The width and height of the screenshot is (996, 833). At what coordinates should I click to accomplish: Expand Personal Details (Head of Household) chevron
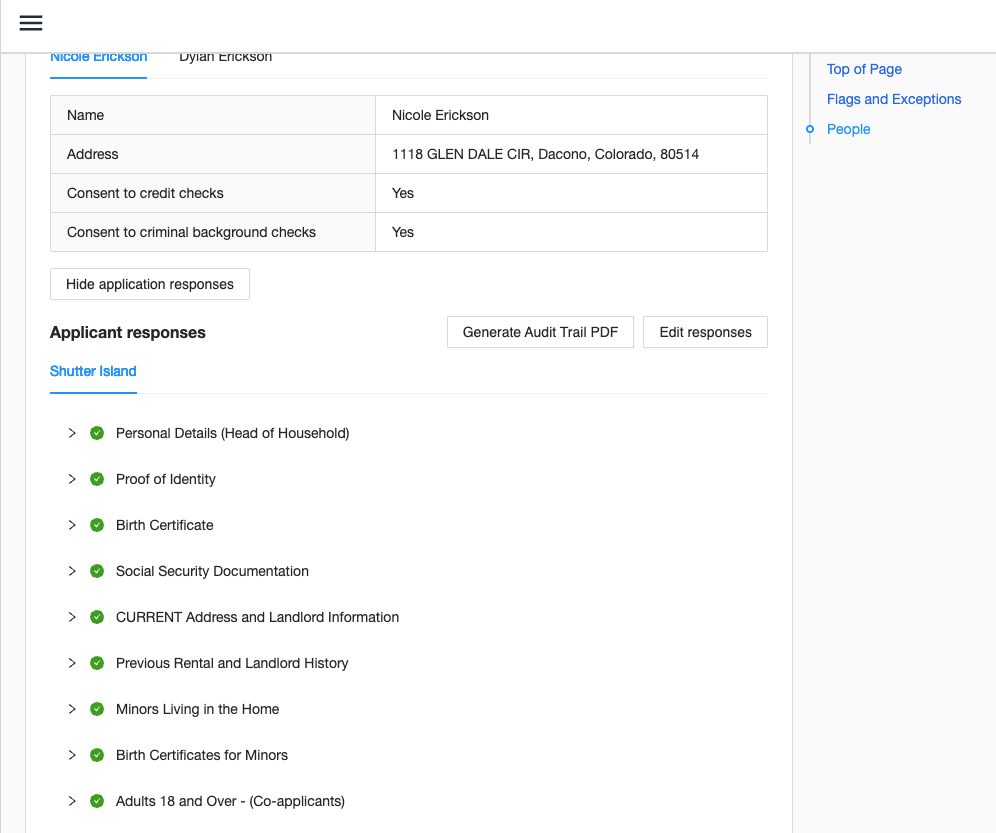tap(72, 433)
